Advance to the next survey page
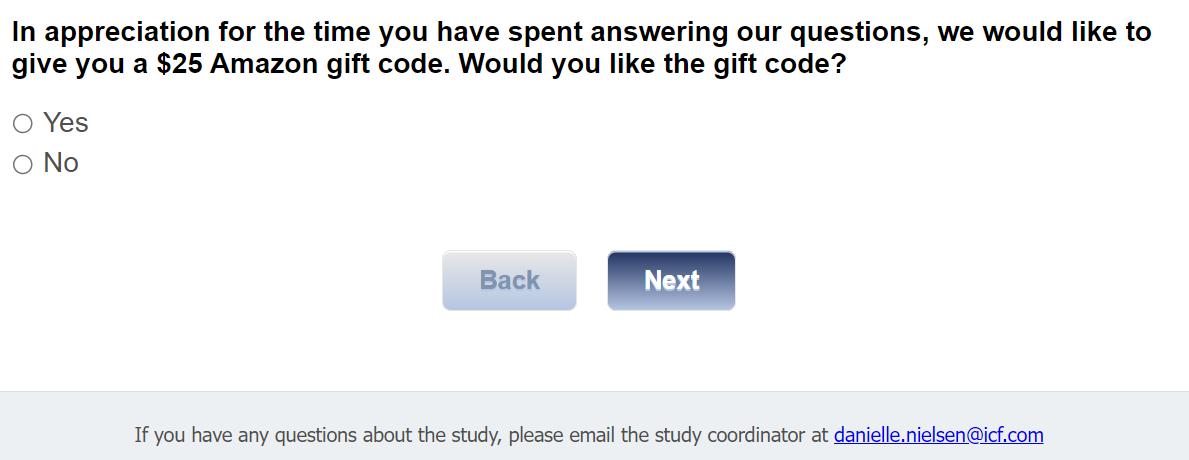Viewport: 1189px width, 460px height. pos(671,281)
